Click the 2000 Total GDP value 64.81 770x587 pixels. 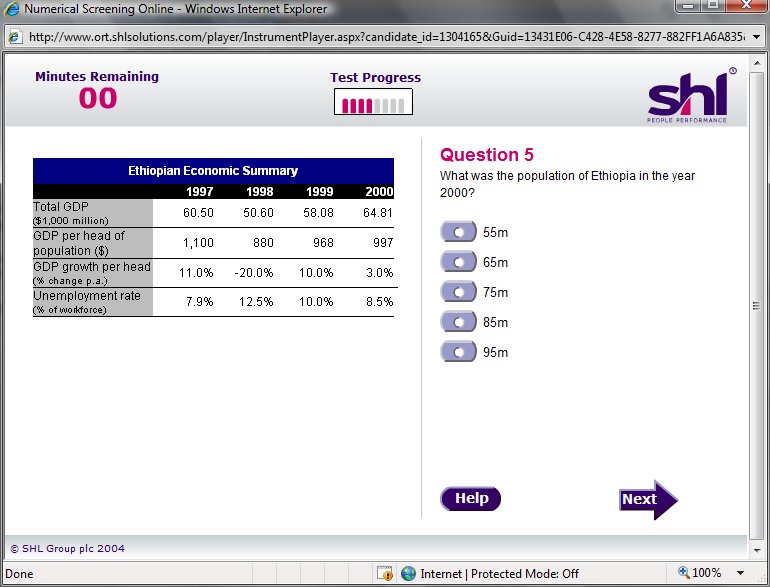378,213
